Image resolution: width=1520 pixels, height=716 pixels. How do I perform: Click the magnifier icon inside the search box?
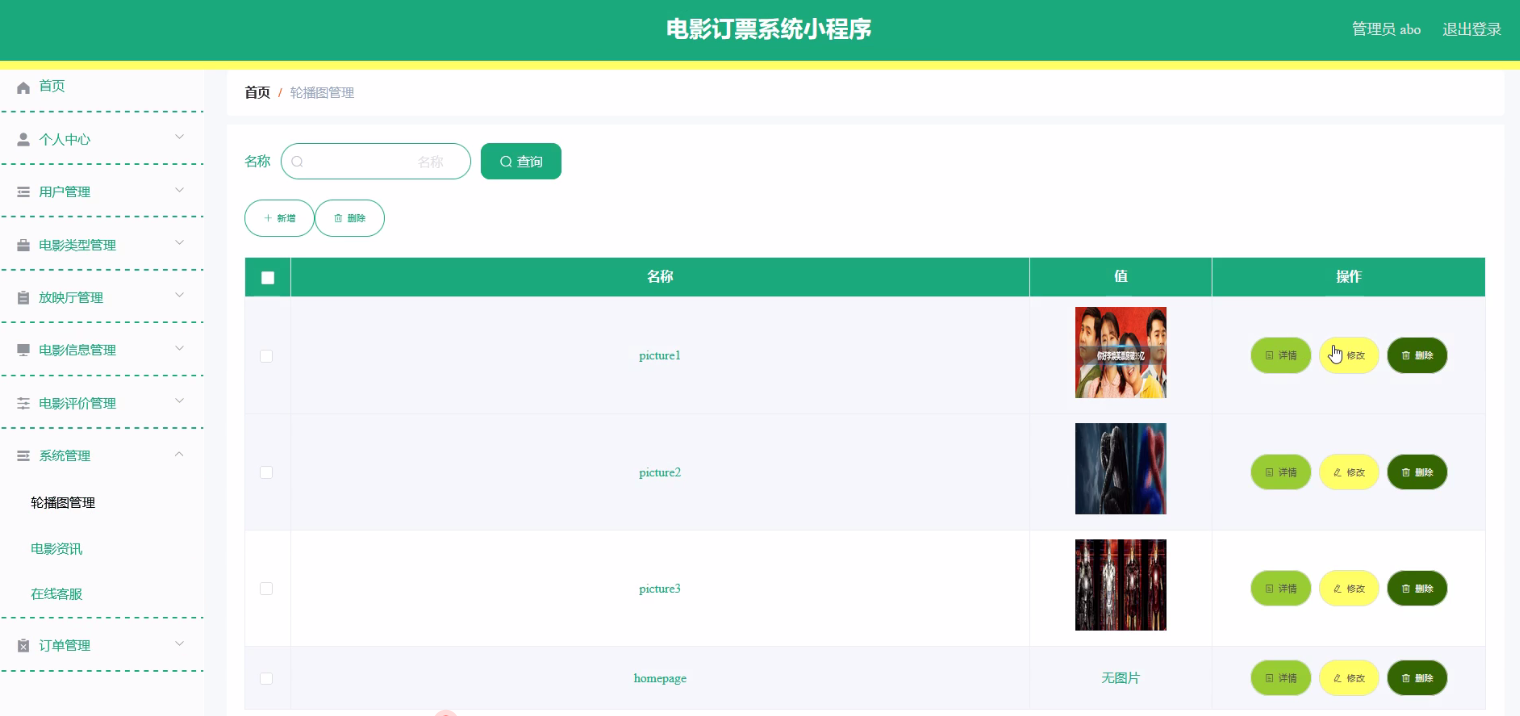pos(297,161)
